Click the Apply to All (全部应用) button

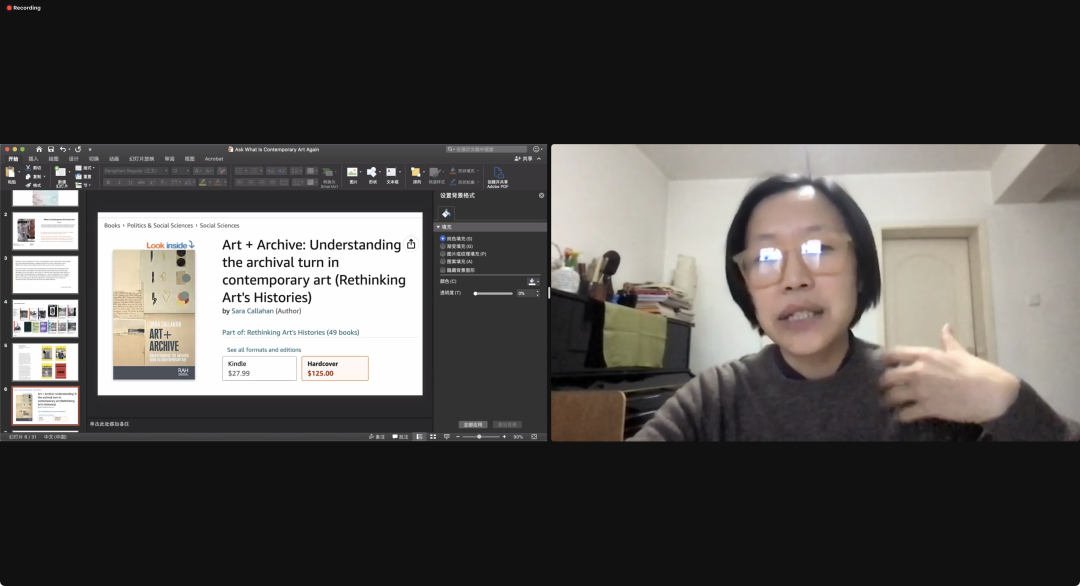click(473, 424)
